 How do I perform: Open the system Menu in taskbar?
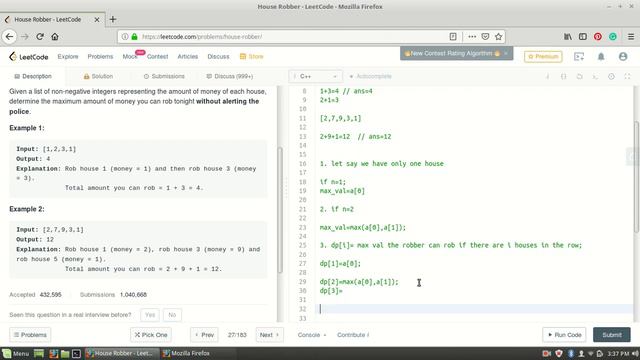pyautogui.click(x=16, y=353)
